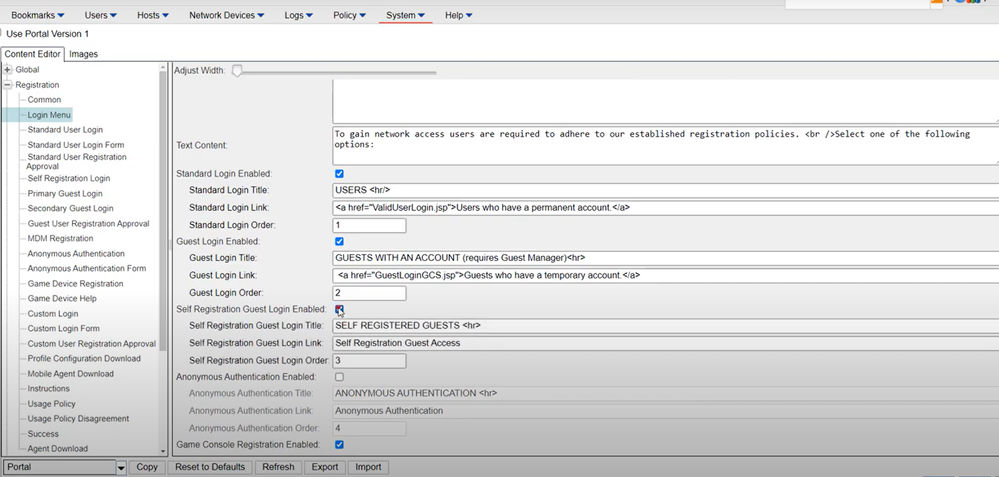Screen dimensions: 999x477
Task: Select Game Device Help tree item
Action: [62, 299]
